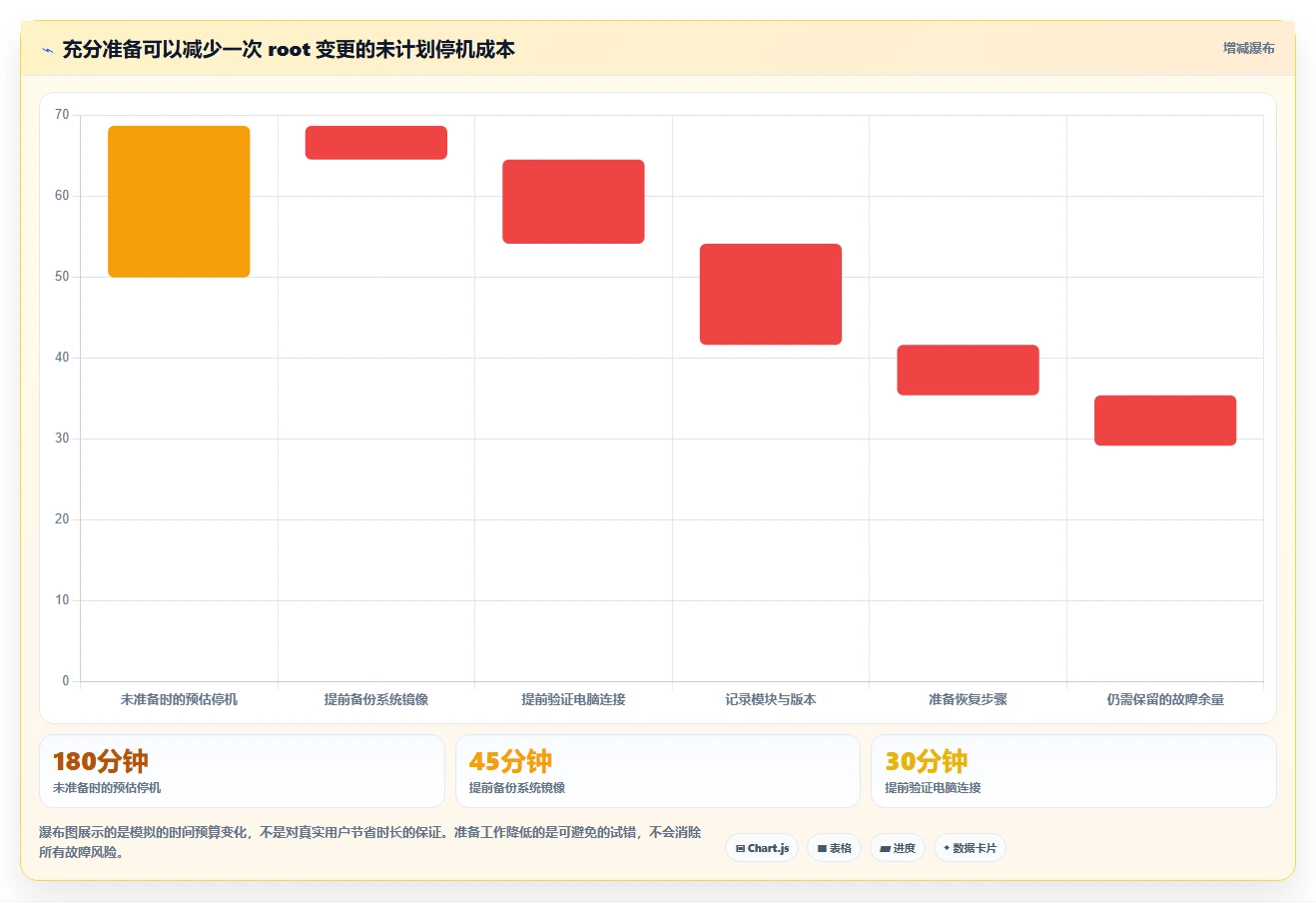This screenshot has height=902, width=1316.
Task: Click the x-axis label 未准备时的预估停机
Action: pos(179,699)
